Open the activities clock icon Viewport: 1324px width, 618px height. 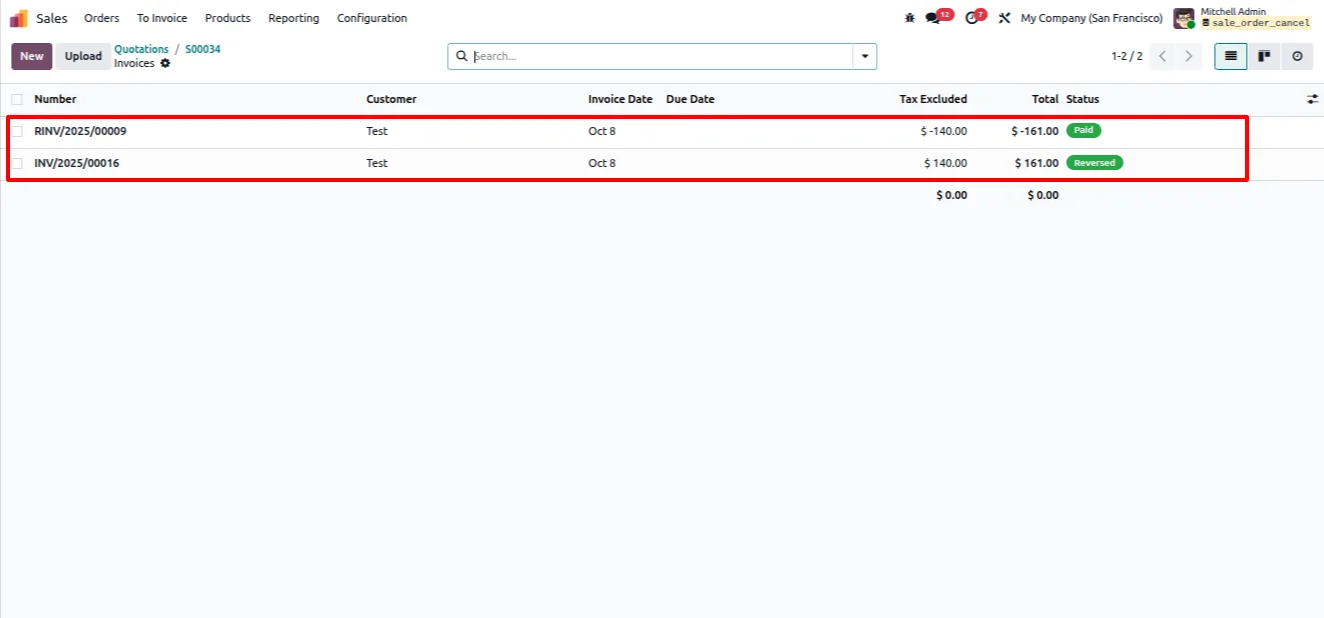[971, 18]
